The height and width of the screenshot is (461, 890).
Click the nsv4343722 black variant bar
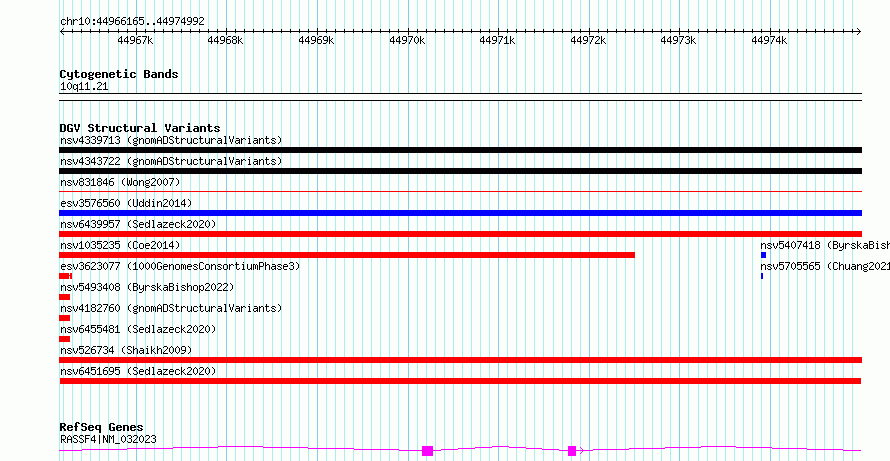coord(460,171)
